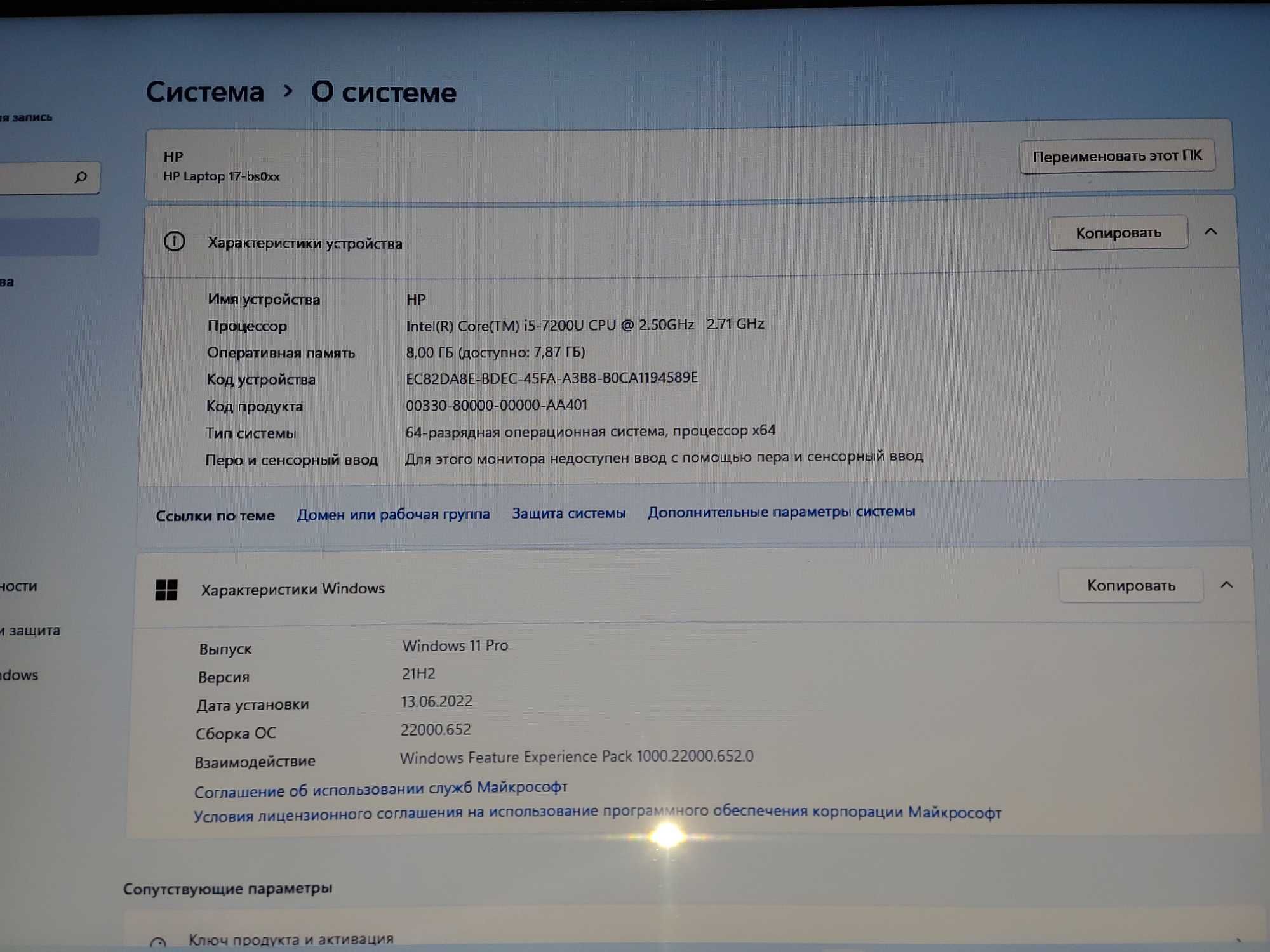This screenshot has width=1270, height=952.
Task: Click processor value Intel(R) Core(TM) i5-7200U
Action: click(585, 325)
